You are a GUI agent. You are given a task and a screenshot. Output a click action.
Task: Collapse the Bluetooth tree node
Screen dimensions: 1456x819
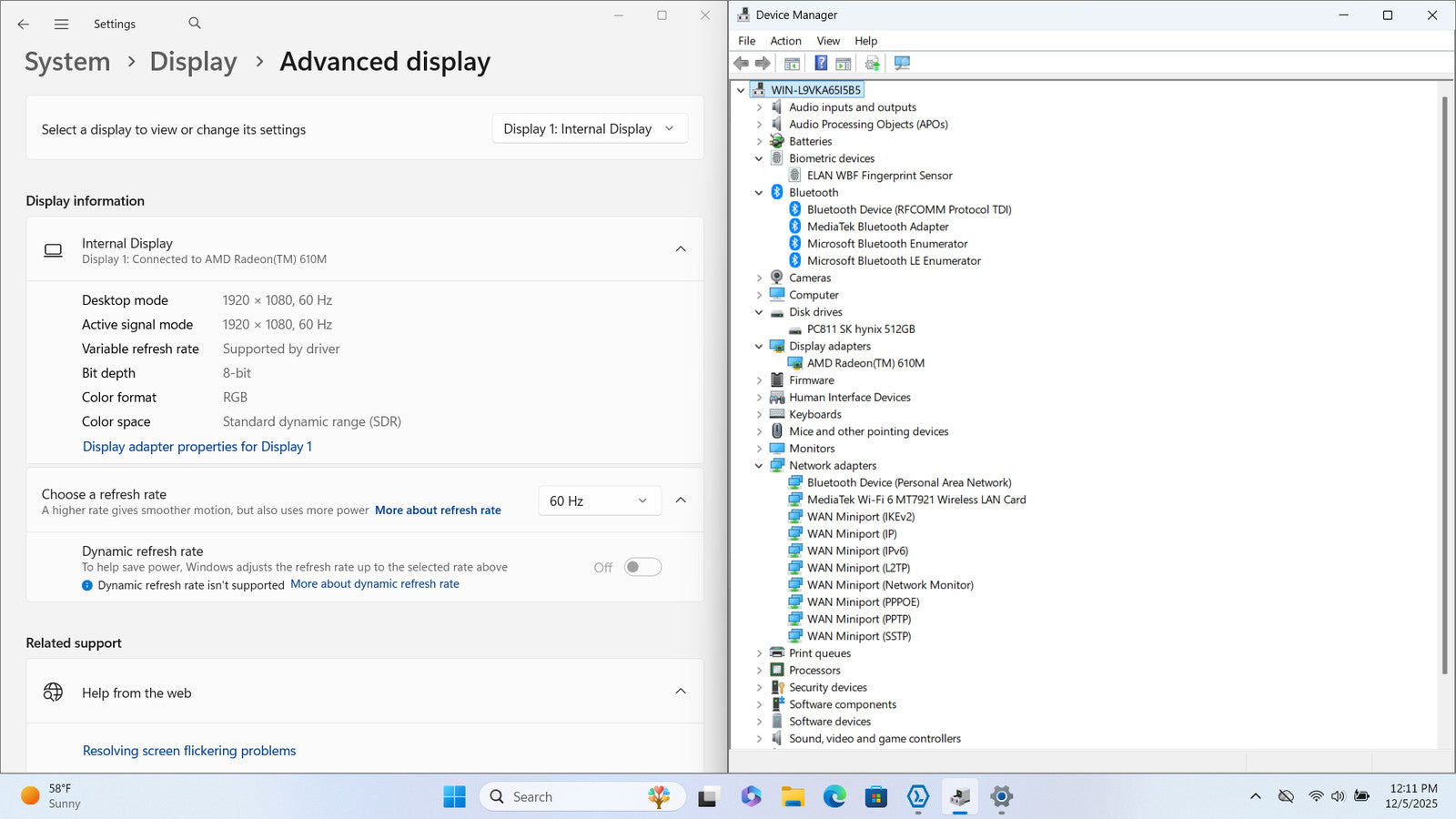click(x=759, y=193)
